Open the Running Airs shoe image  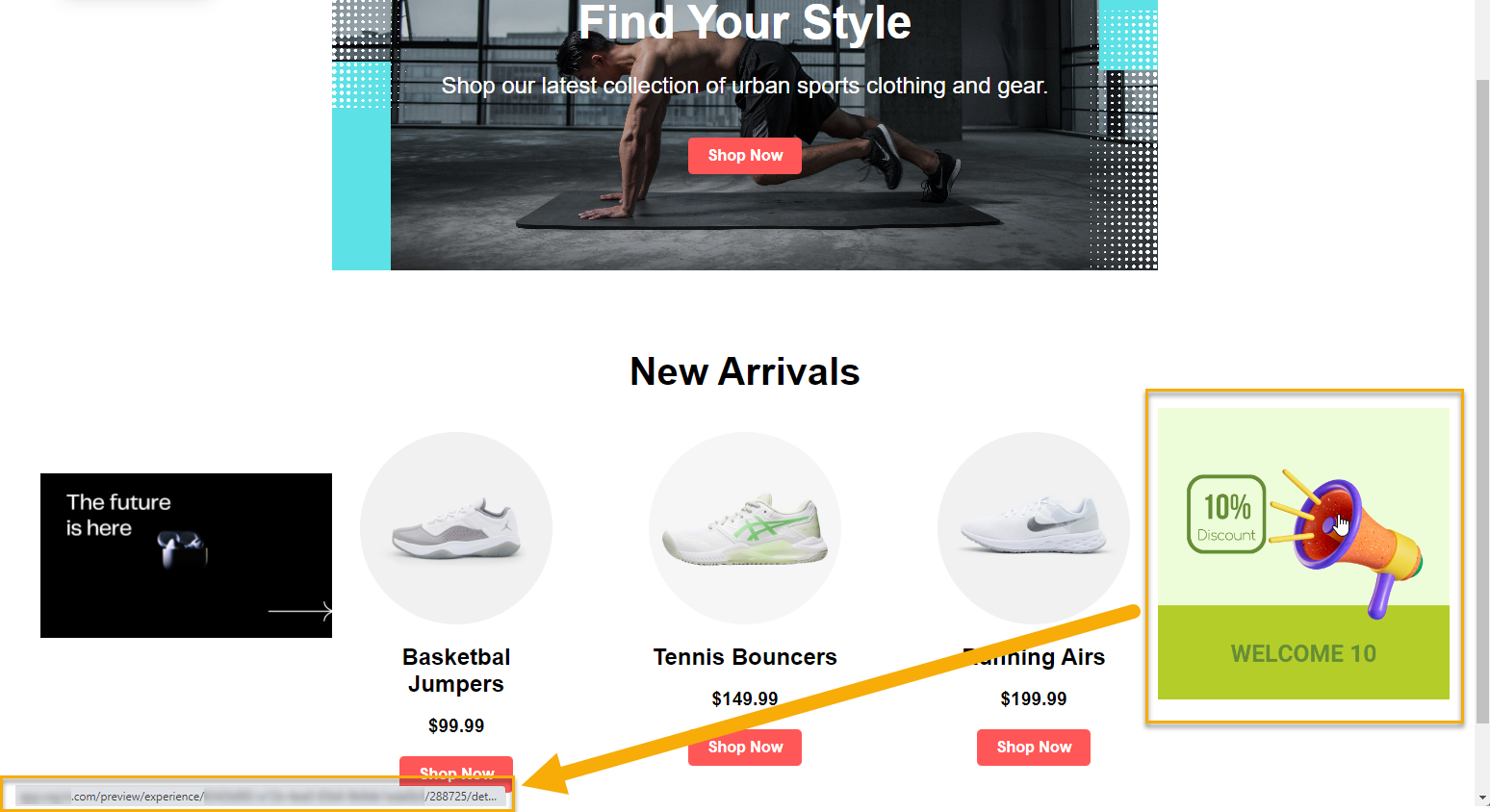[x=1034, y=528]
